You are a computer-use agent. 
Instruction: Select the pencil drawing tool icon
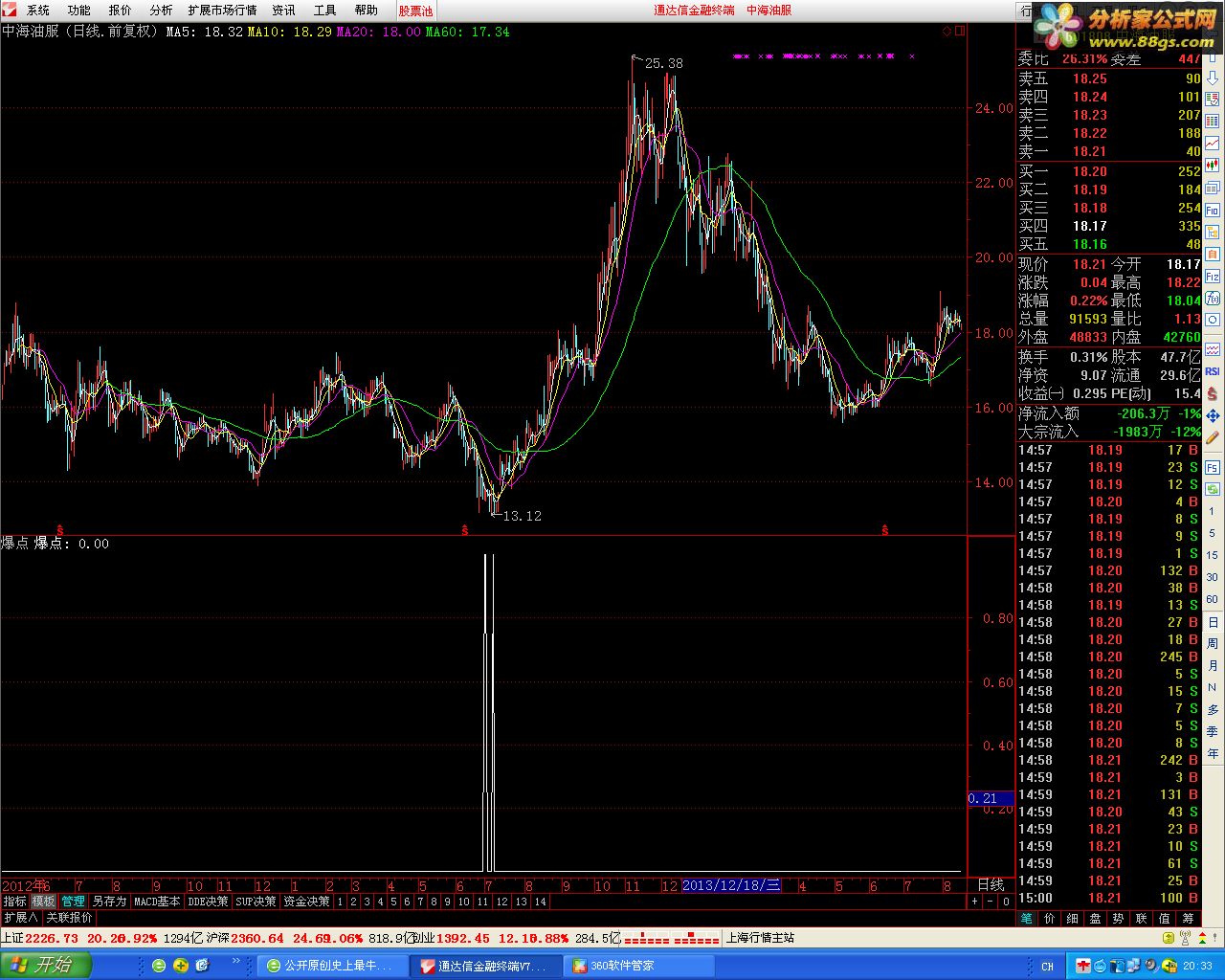[x=1213, y=437]
